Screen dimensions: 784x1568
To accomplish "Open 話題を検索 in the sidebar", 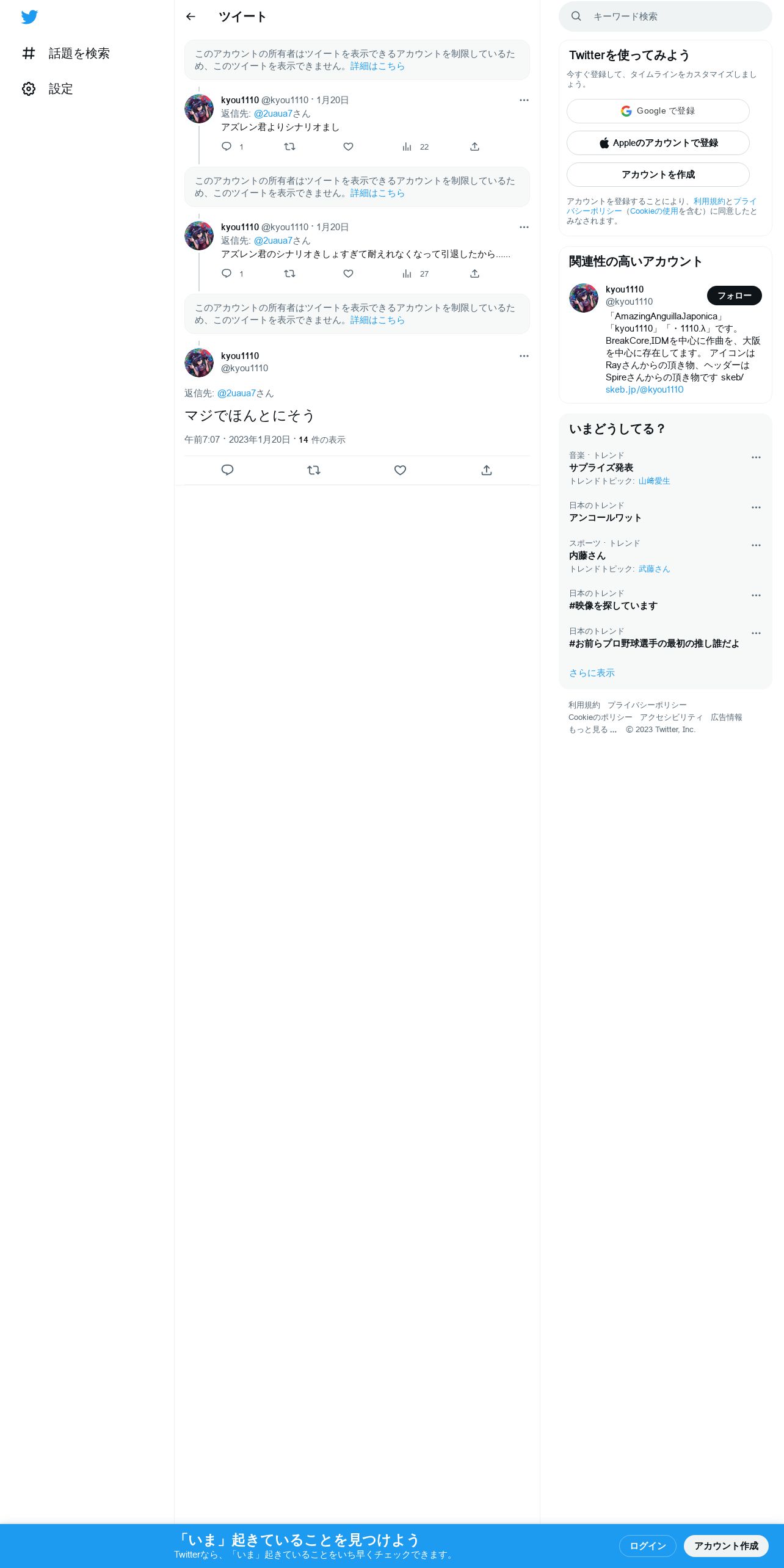I will pyautogui.click(x=66, y=53).
